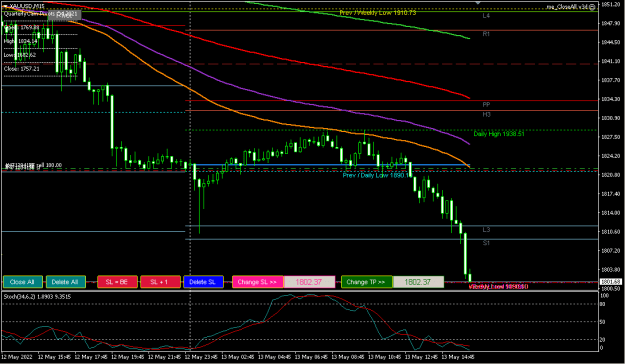This screenshot has height=364, width=625.
Task: Click the Prev Daily Low level label
Action: point(376,175)
